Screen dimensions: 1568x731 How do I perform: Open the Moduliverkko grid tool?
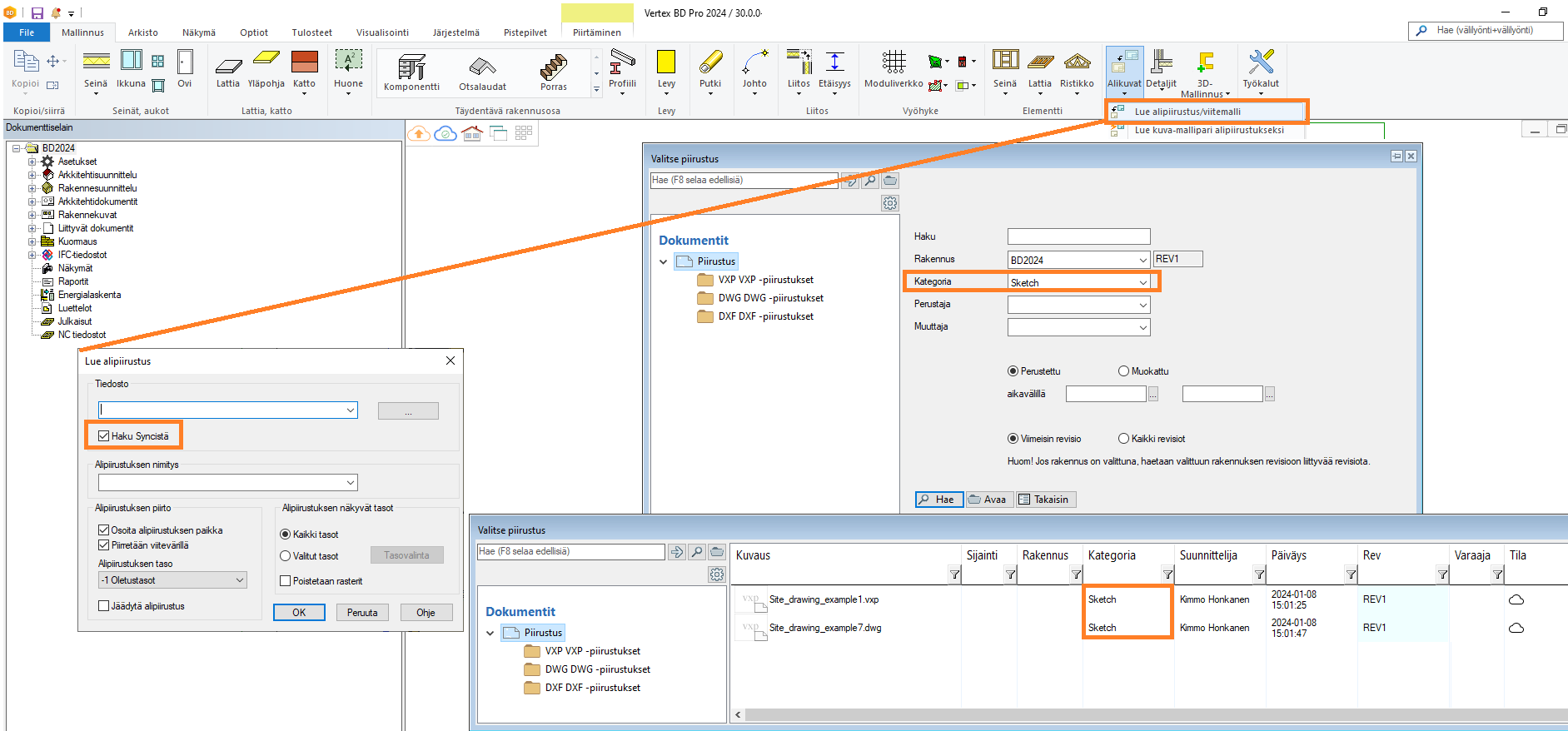pos(894,63)
